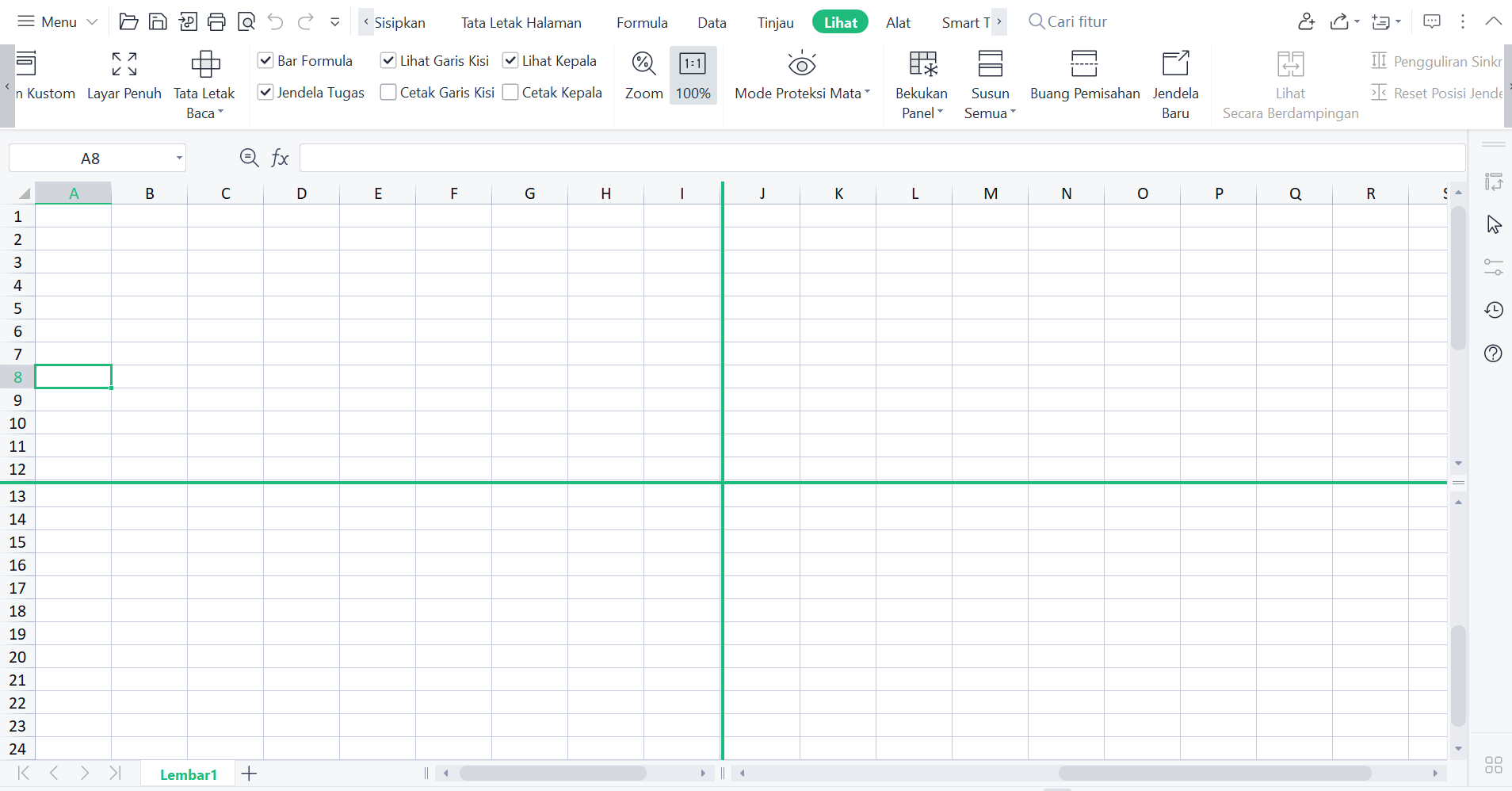The image size is (1512, 791).
Task: Click the undo arrow icon
Action: click(275, 22)
